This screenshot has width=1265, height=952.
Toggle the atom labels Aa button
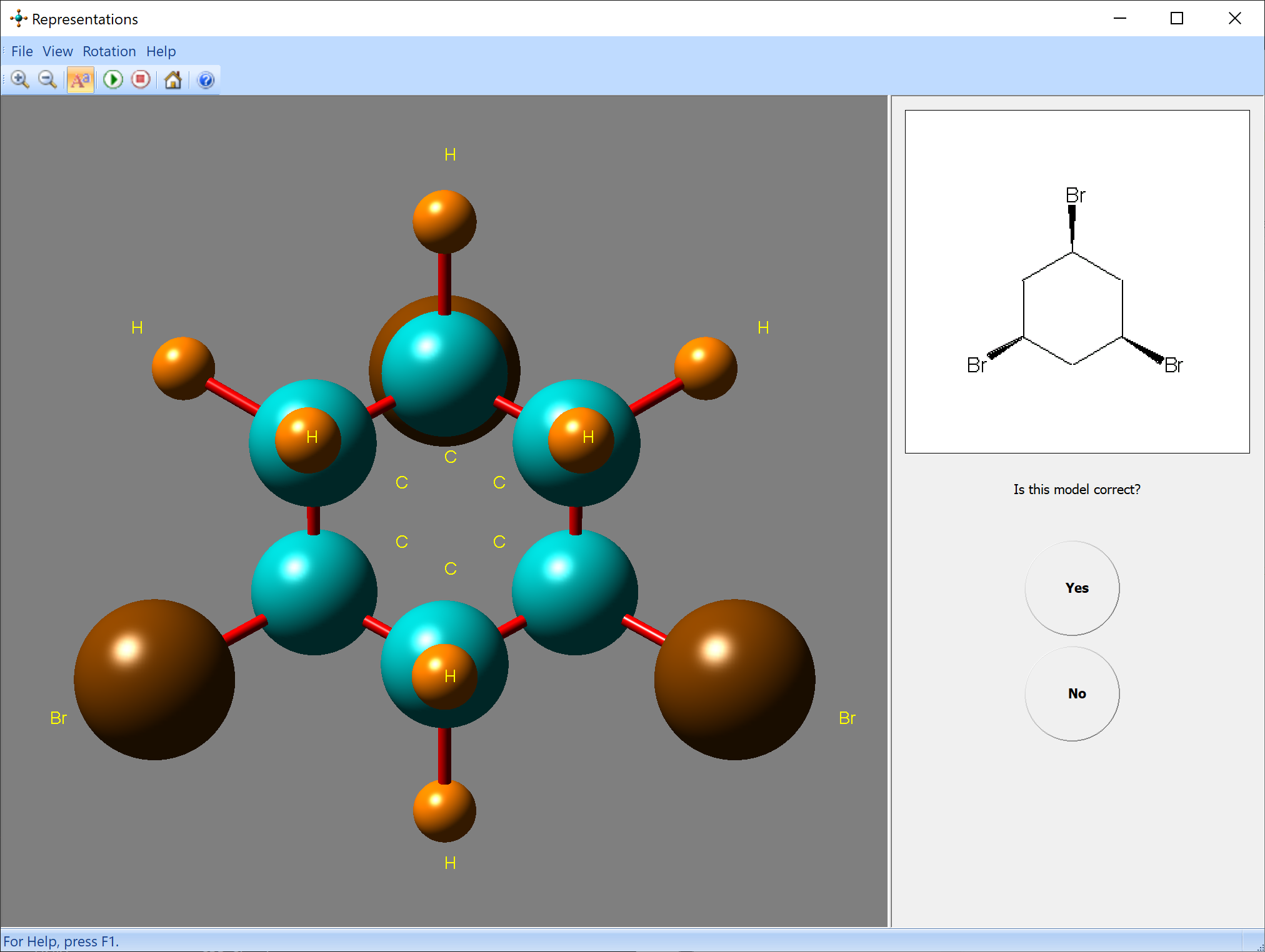click(81, 80)
